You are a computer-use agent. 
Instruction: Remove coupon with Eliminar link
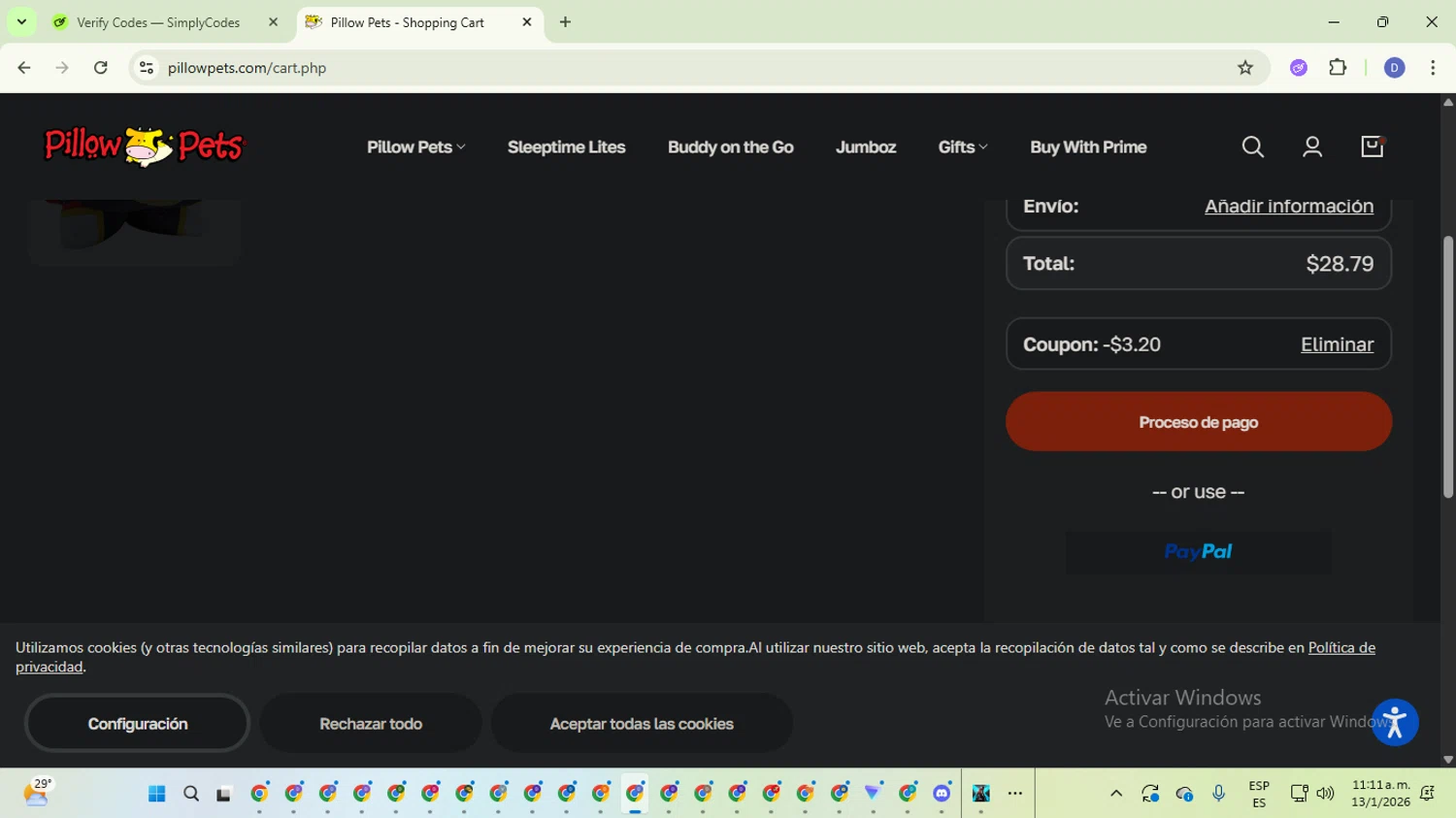pos(1338,344)
